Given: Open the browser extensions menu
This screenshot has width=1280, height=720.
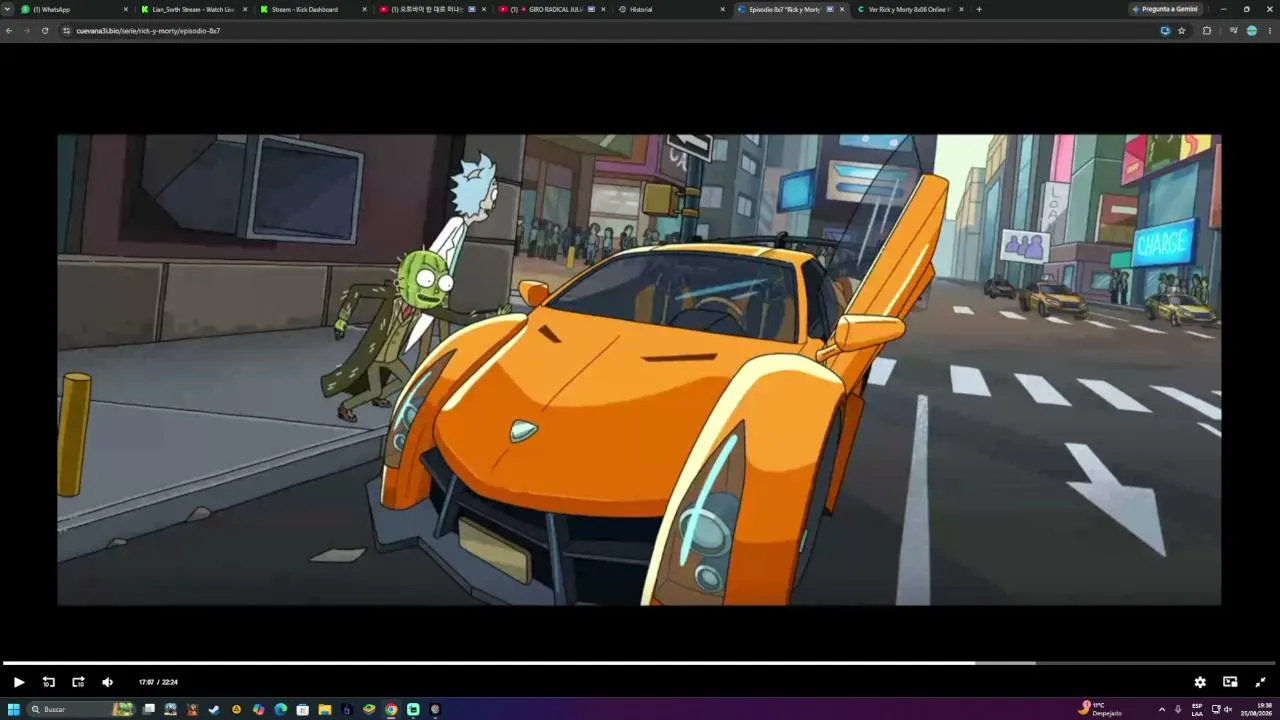Looking at the screenshot, I should pyautogui.click(x=1207, y=31).
